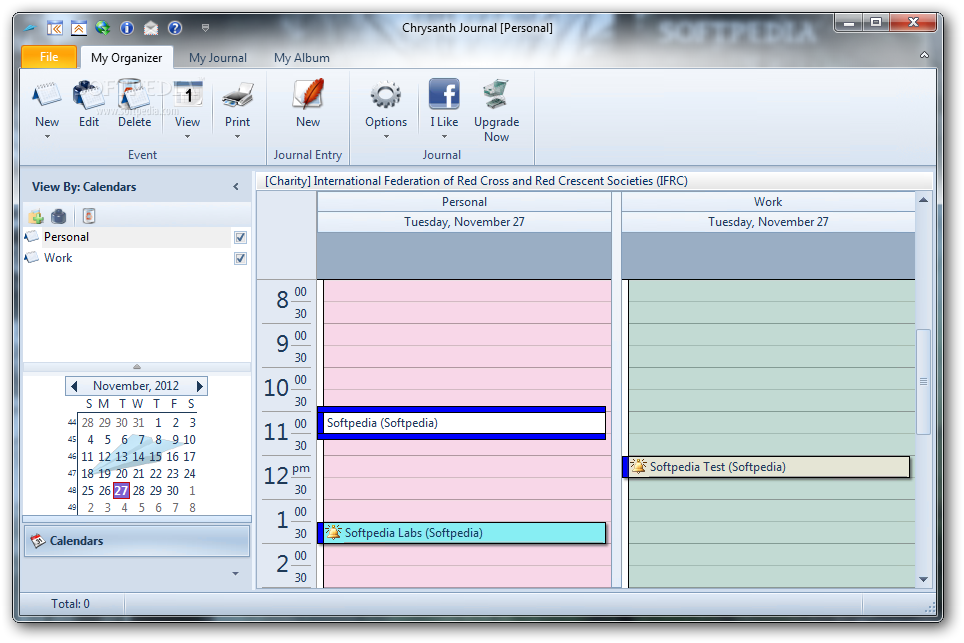Image resolution: width=964 pixels, height=643 pixels.
Task: Click the help question mark icon
Action: [x=175, y=28]
